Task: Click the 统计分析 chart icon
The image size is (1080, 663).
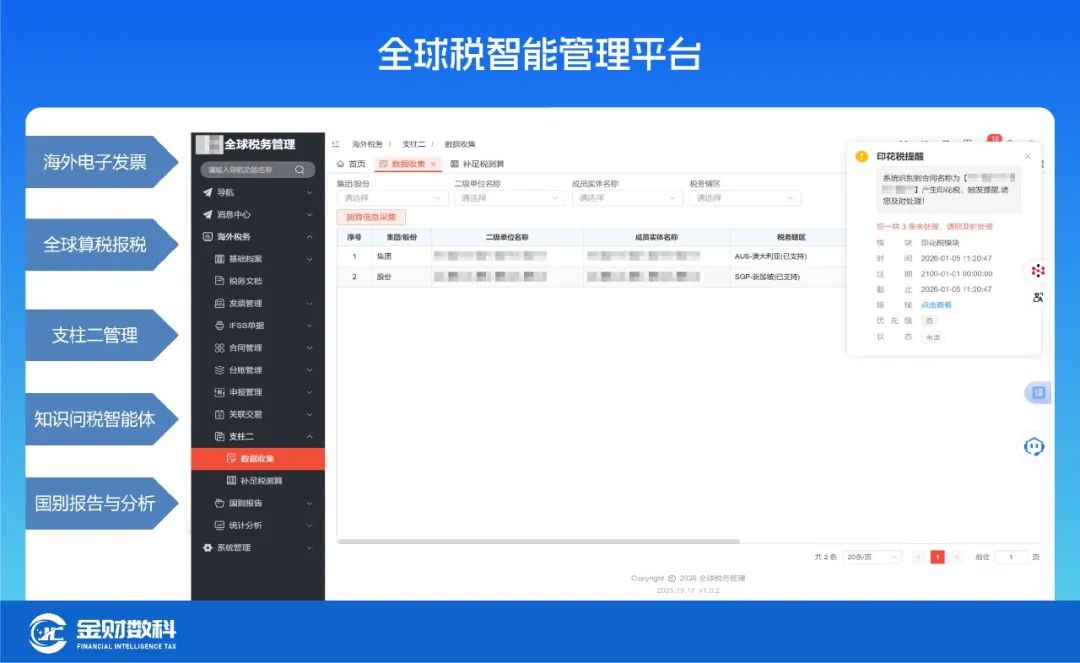Action: point(219,525)
